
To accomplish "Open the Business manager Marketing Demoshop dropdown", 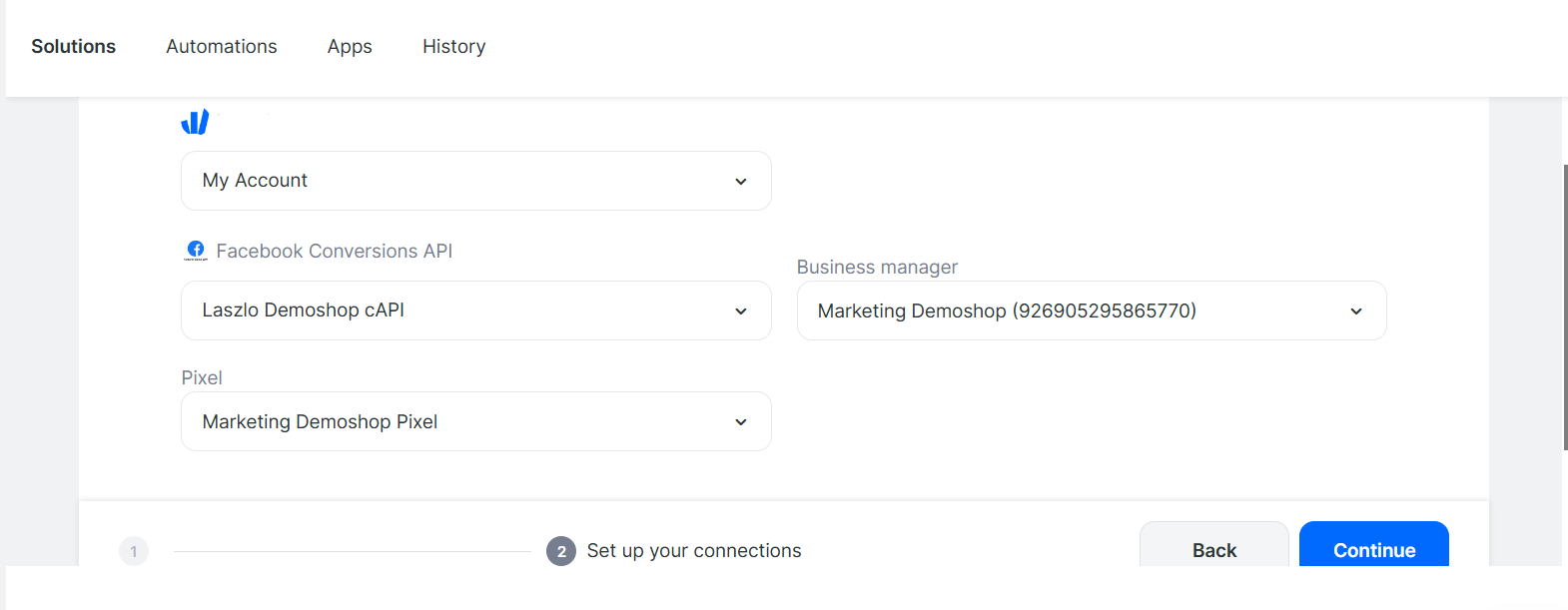I will click(x=1092, y=310).
